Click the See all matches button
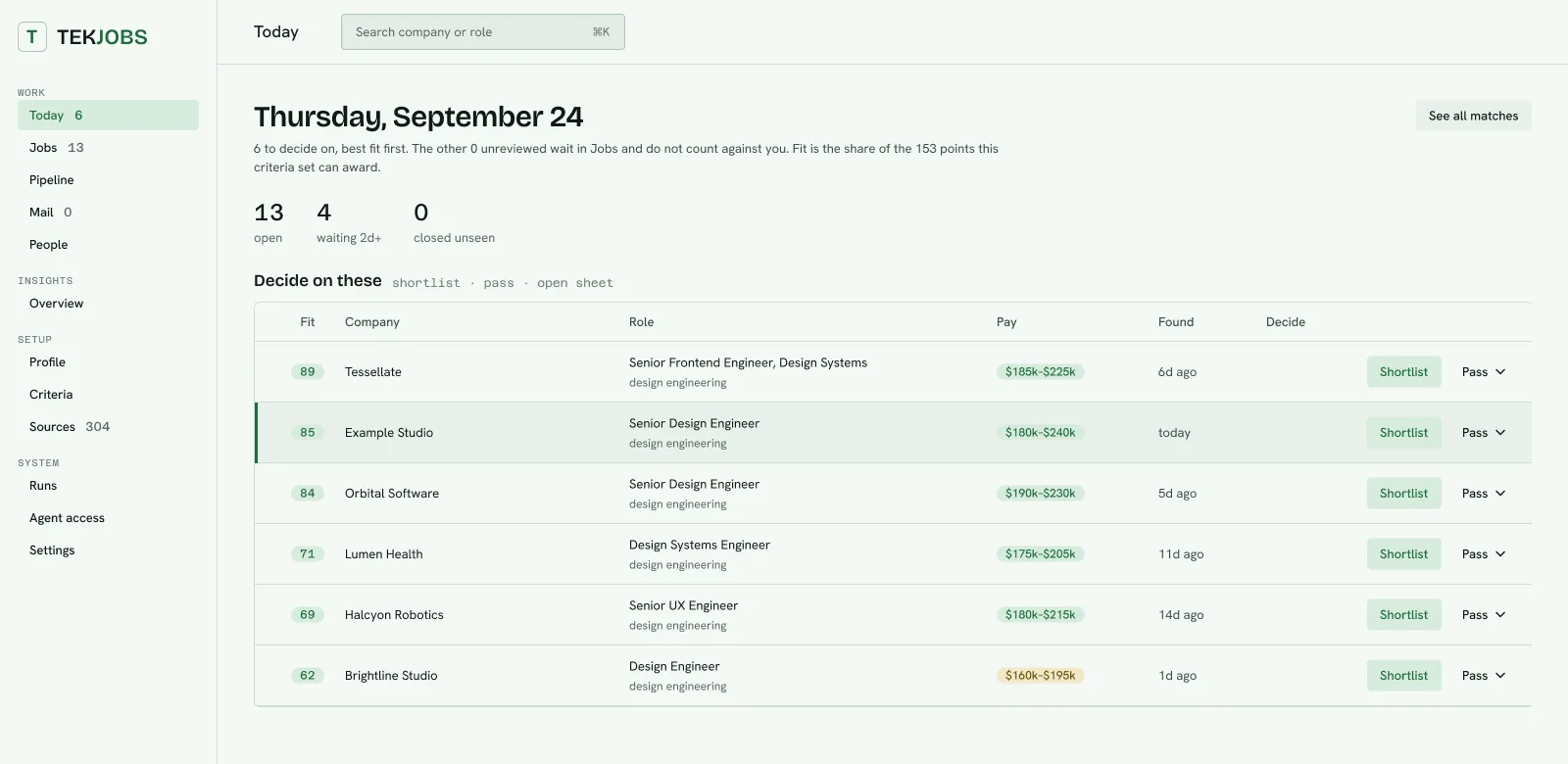The width and height of the screenshot is (1568, 764). 1473,116
